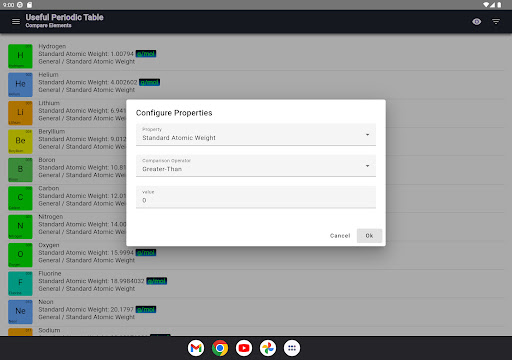
Task: Click the Cancel button in dialog
Action: pyautogui.click(x=340, y=236)
